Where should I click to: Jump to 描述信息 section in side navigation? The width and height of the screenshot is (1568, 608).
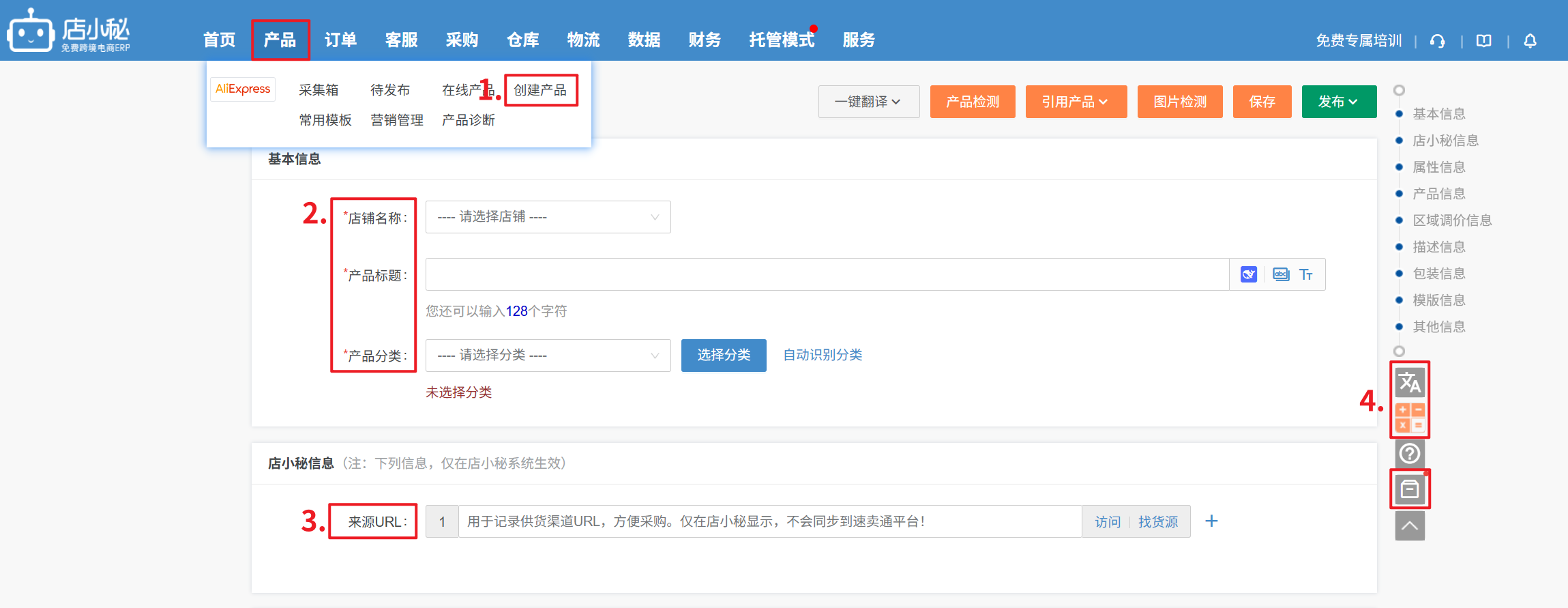[1438, 247]
